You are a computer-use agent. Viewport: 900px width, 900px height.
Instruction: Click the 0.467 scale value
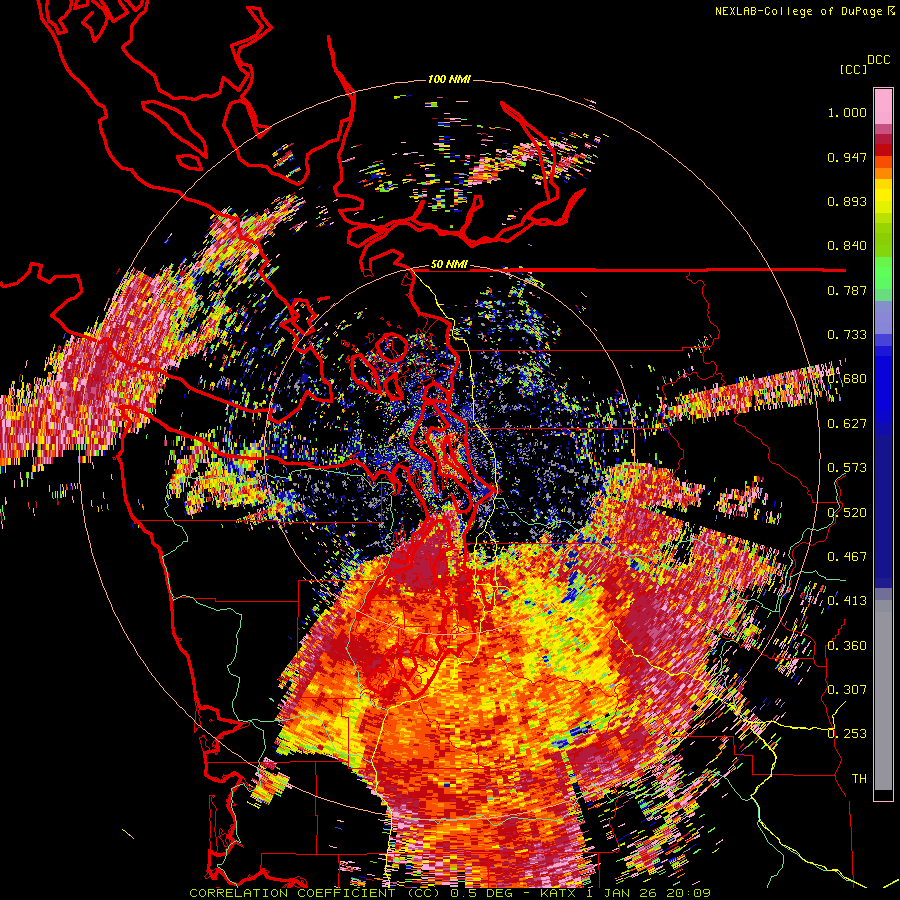click(x=847, y=557)
